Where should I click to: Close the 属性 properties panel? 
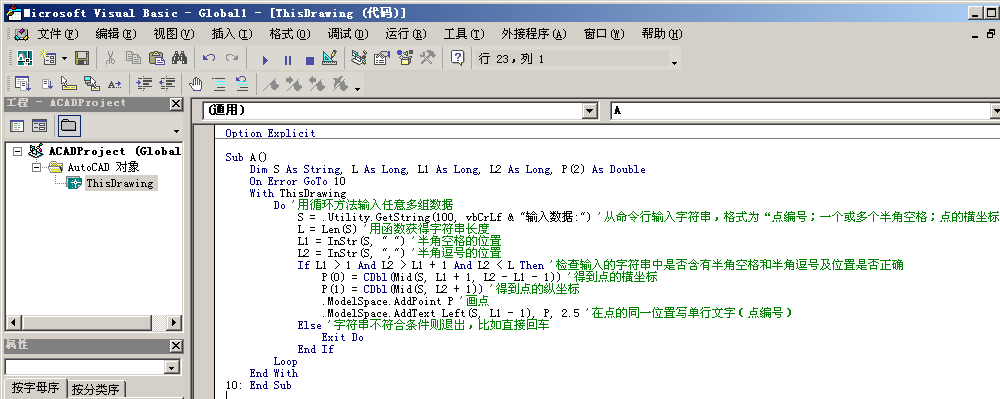tap(176, 346)
